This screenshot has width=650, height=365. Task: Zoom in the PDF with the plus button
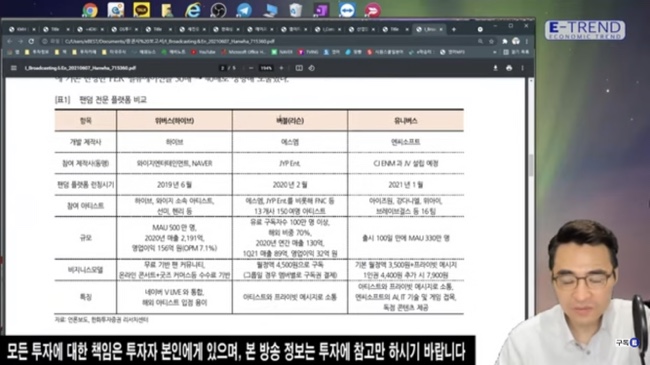point(281,68)
